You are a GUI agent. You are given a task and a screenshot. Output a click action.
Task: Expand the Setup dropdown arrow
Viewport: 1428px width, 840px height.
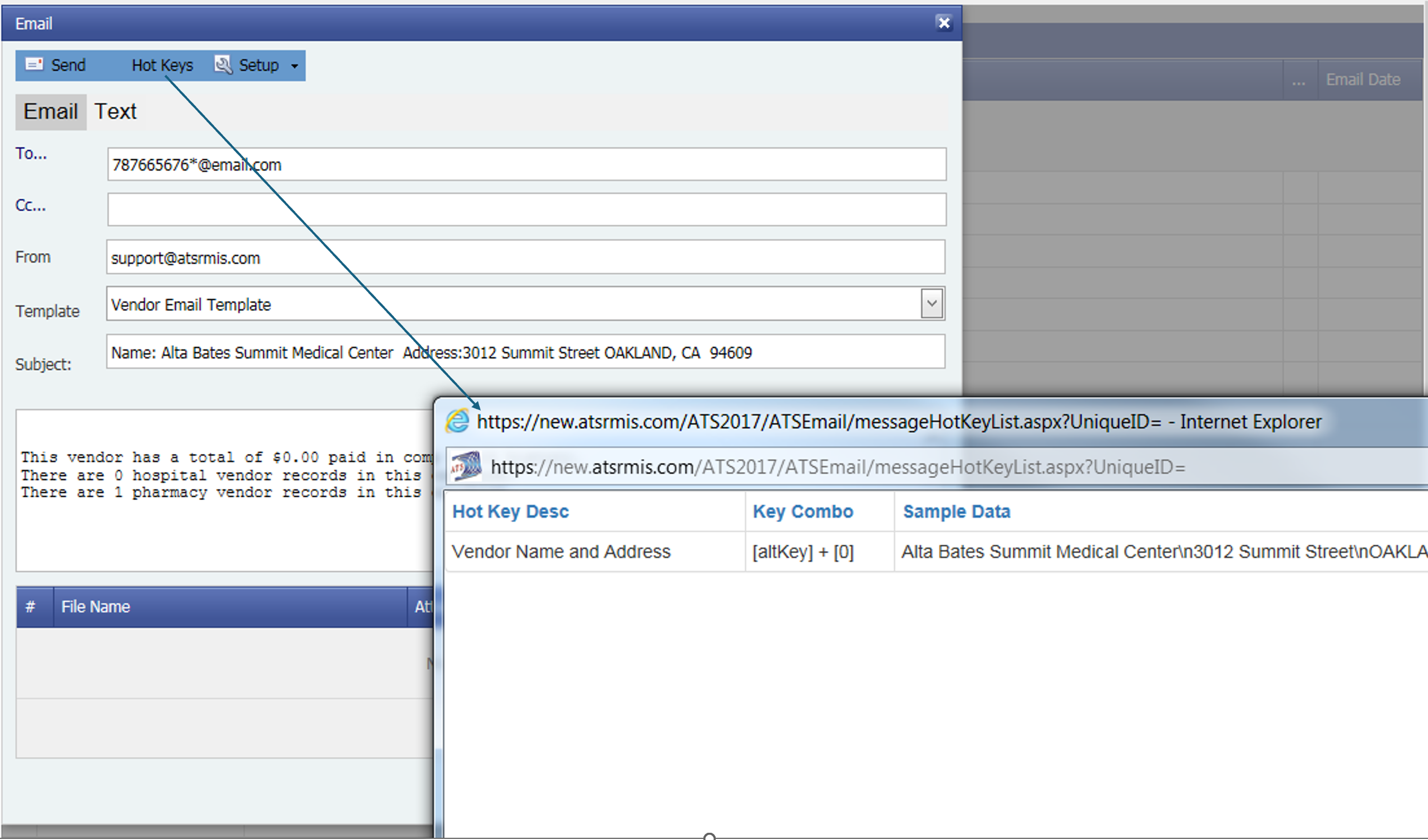pos(294,66)
